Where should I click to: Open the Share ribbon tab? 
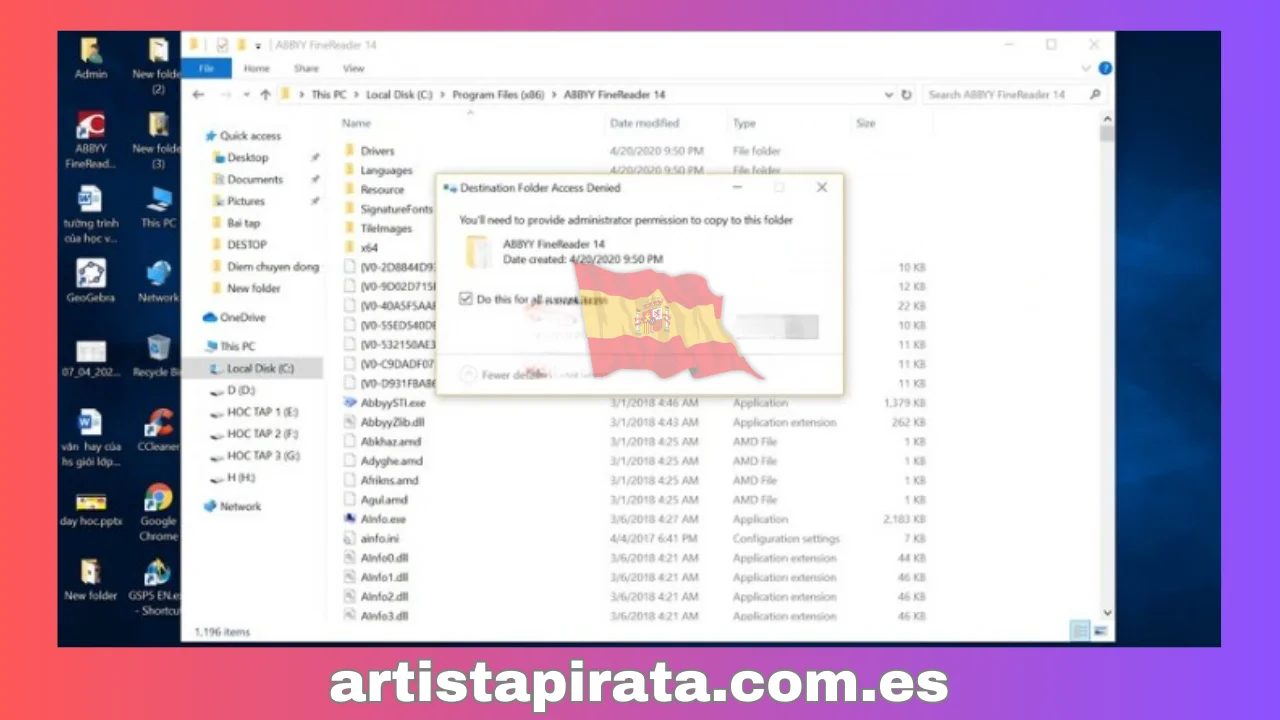click(306, 69)
